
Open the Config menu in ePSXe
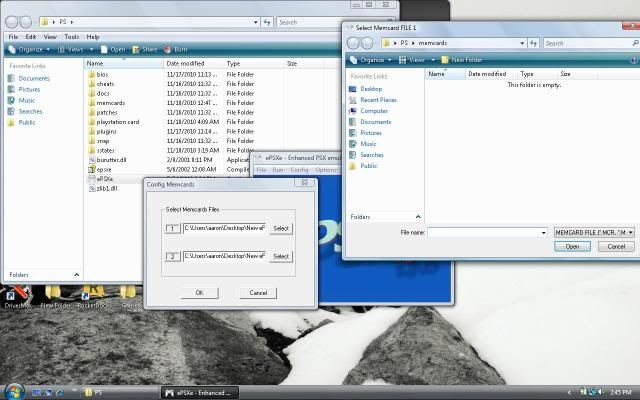299,170
